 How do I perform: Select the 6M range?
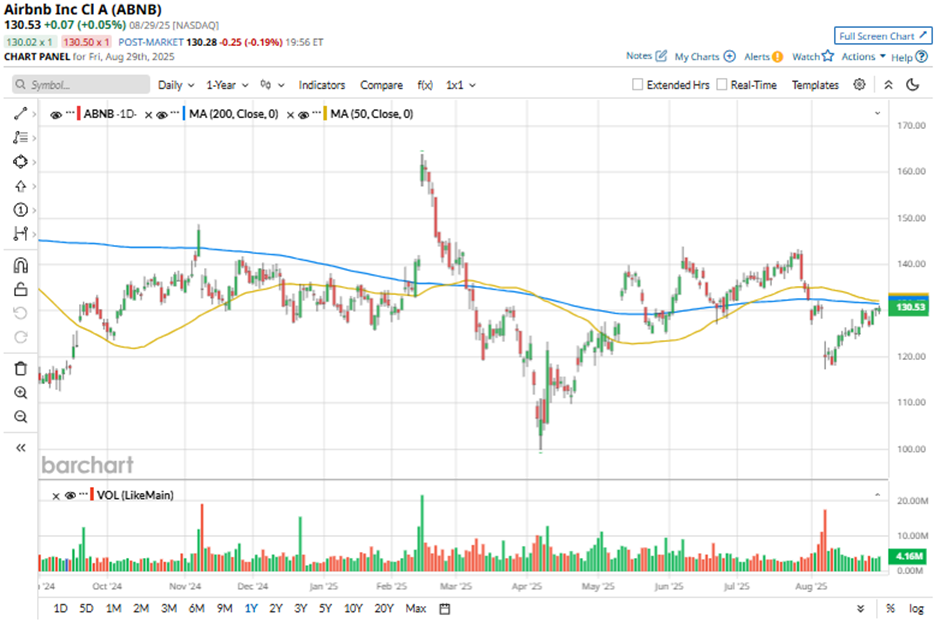(x=197, y=609)
